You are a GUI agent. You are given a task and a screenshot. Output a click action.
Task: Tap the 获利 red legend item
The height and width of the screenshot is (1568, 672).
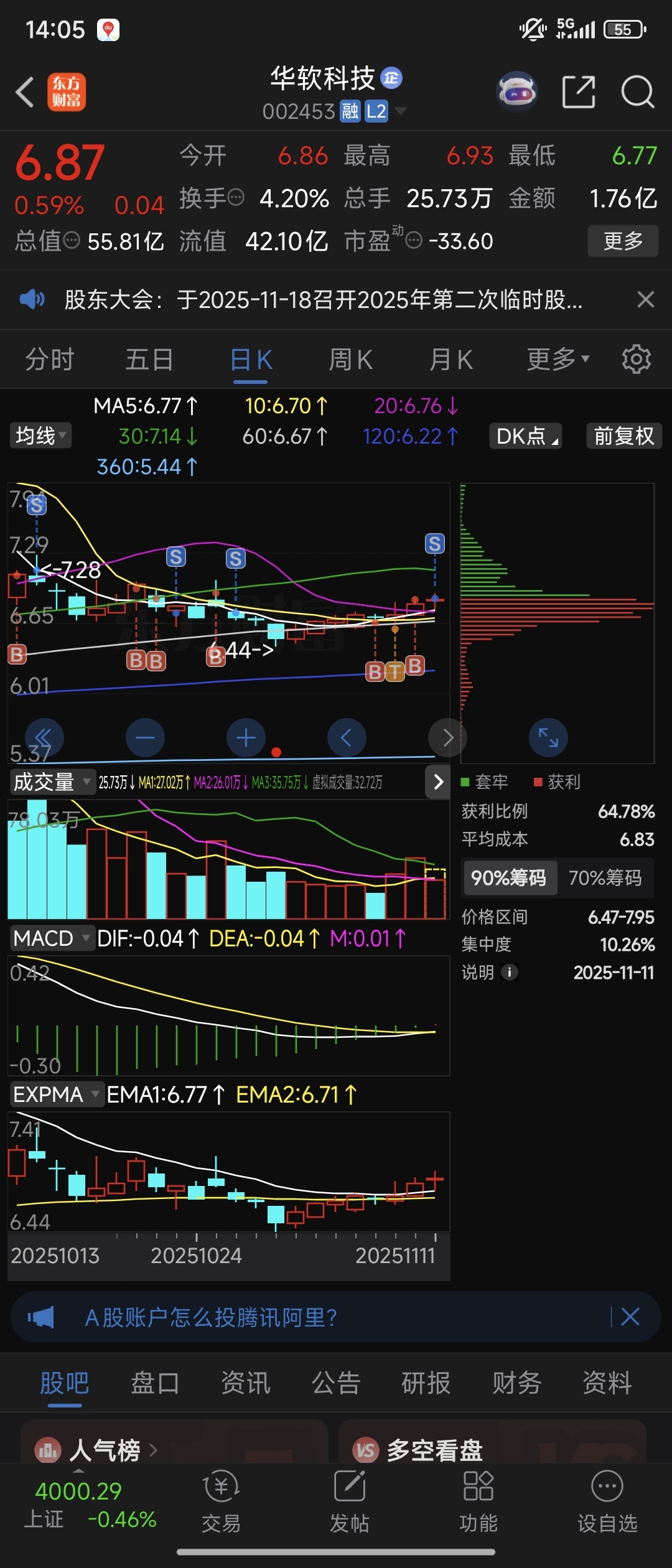[557, 782]
